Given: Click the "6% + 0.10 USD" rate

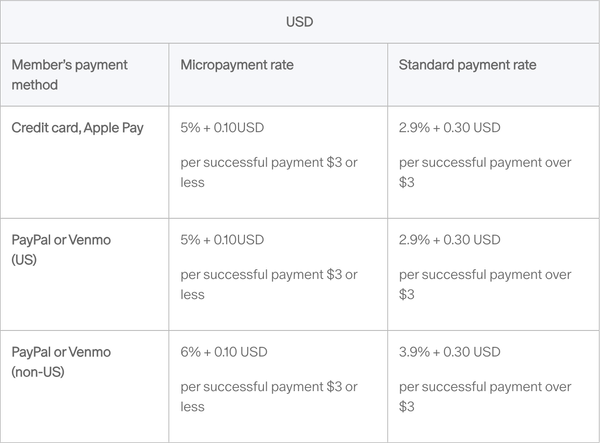Looking at the screenshot, I should coord(224,352).
